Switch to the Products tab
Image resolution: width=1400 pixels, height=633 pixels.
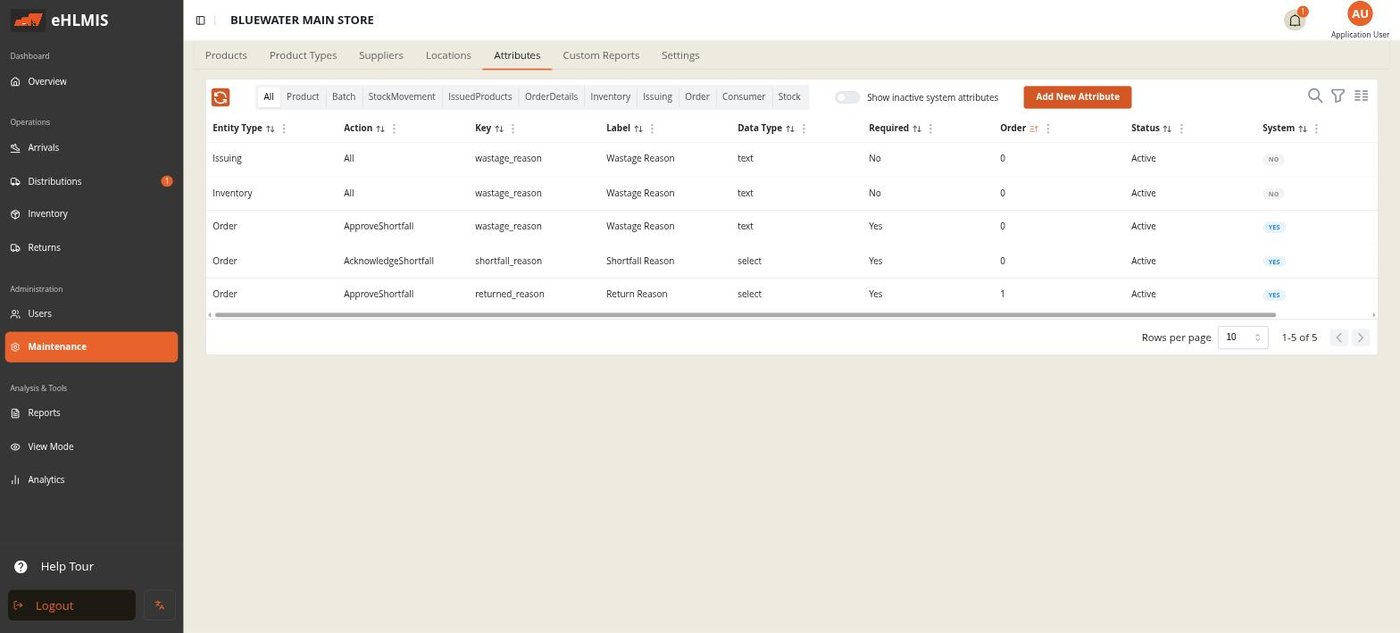[226, 55]
